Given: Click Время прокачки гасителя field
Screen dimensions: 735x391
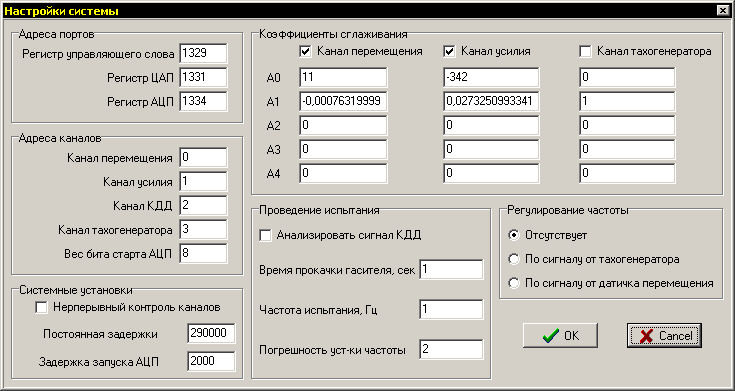Looking at the screenshot, I should click(451, 270).
